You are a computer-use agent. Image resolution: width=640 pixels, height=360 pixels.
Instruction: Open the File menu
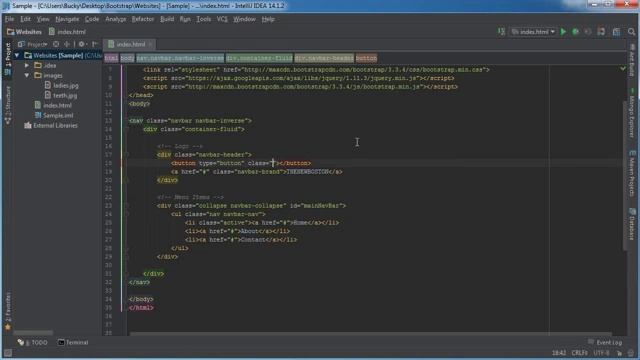(9, 19)
